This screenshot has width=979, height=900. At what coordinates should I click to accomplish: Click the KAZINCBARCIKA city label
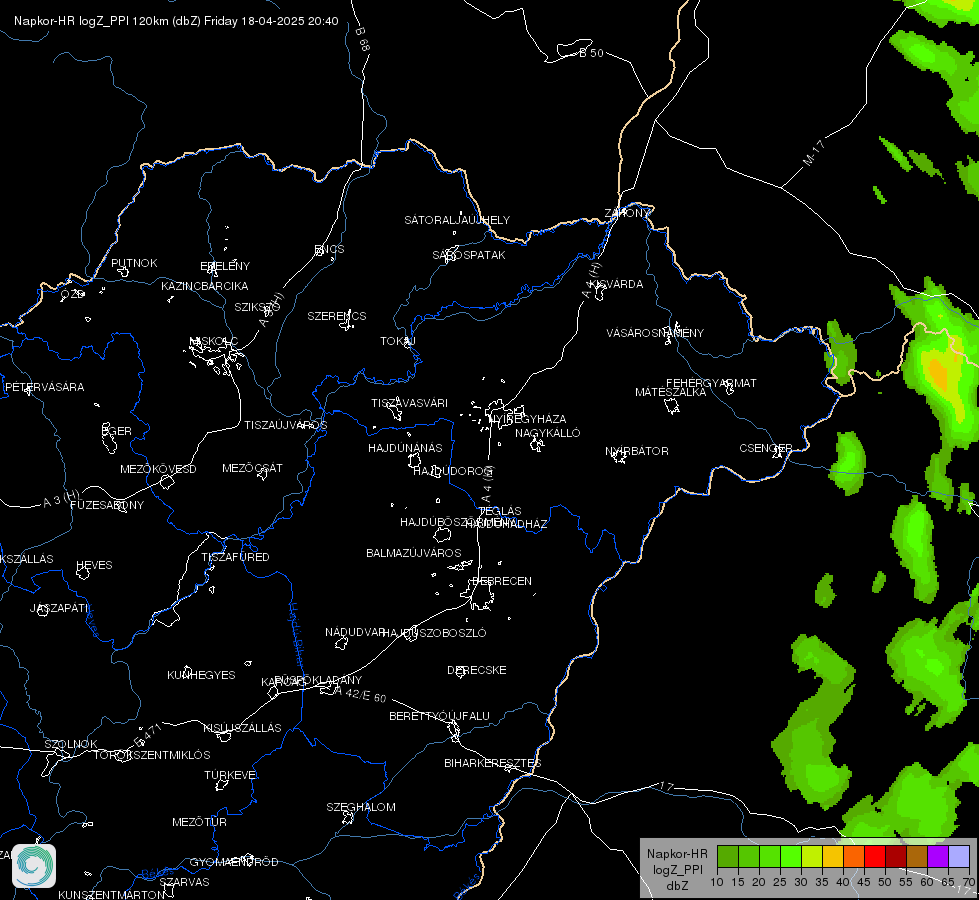click(205, 286)
